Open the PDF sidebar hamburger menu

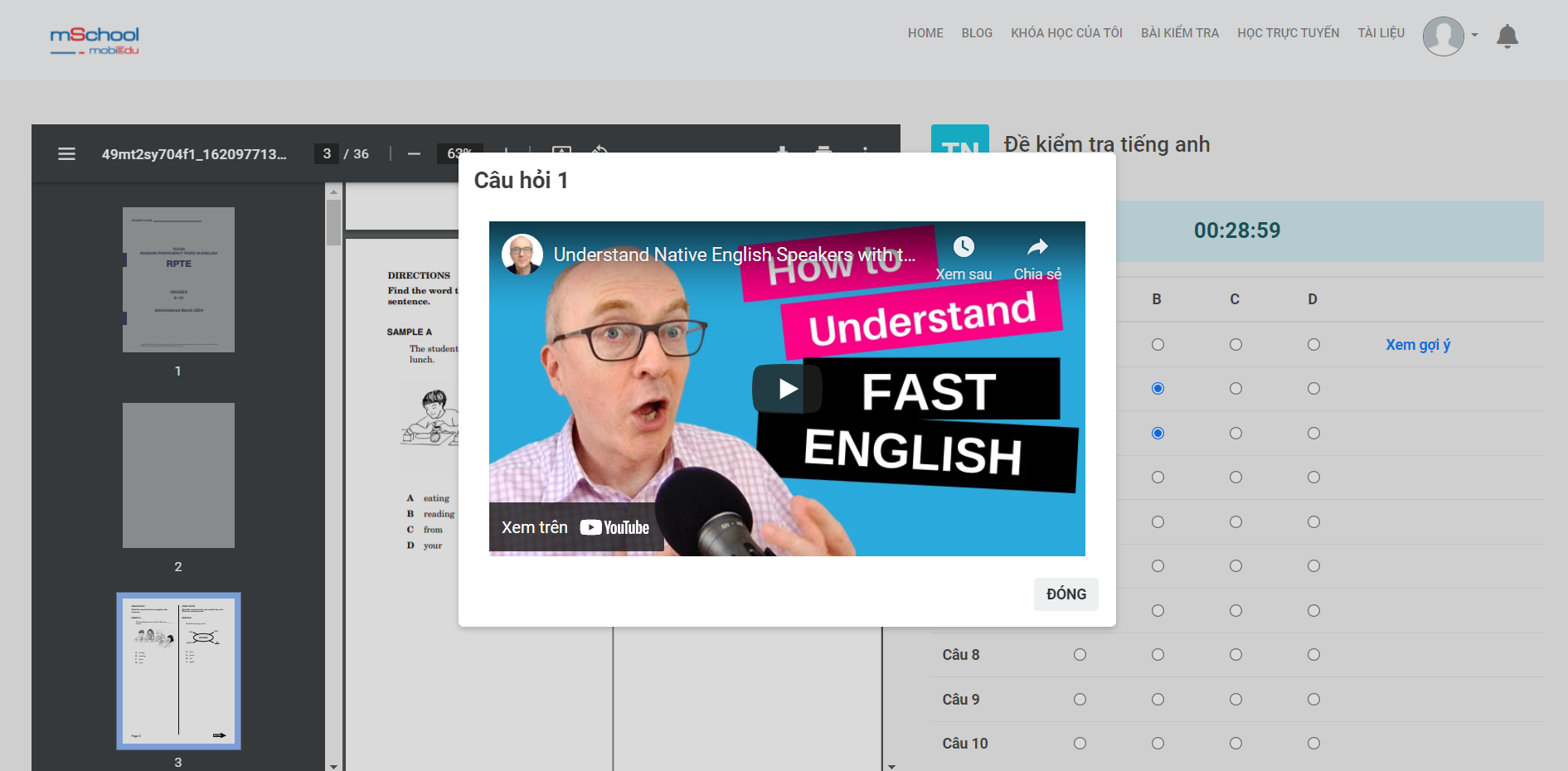pos(66,154)
